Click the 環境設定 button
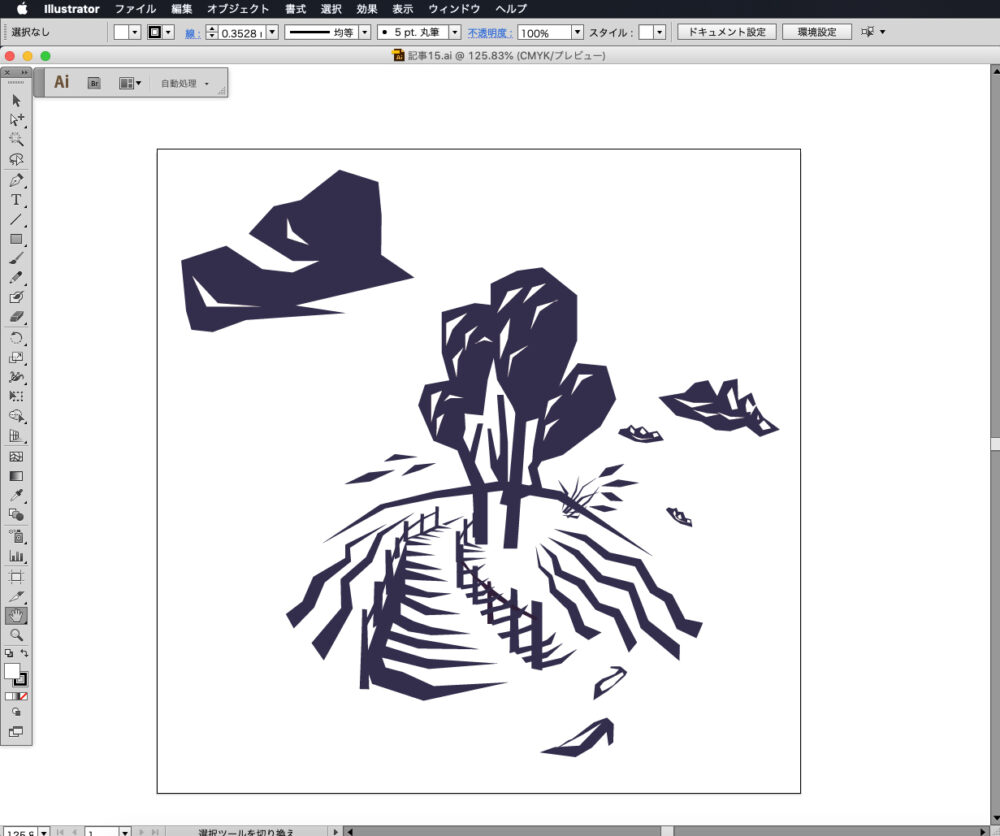Image resolution: width=1000 pixels, height=836 pixels. (816, 32)
